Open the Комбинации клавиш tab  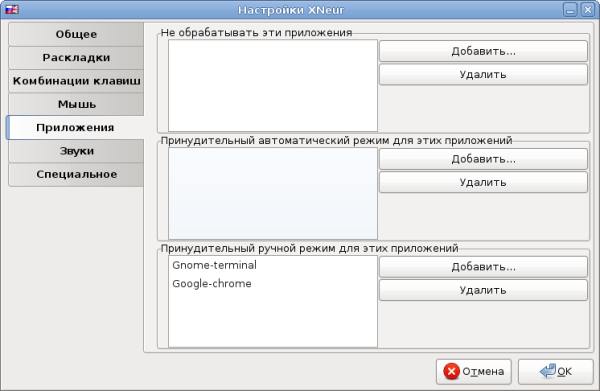click(x=76, y=81)
